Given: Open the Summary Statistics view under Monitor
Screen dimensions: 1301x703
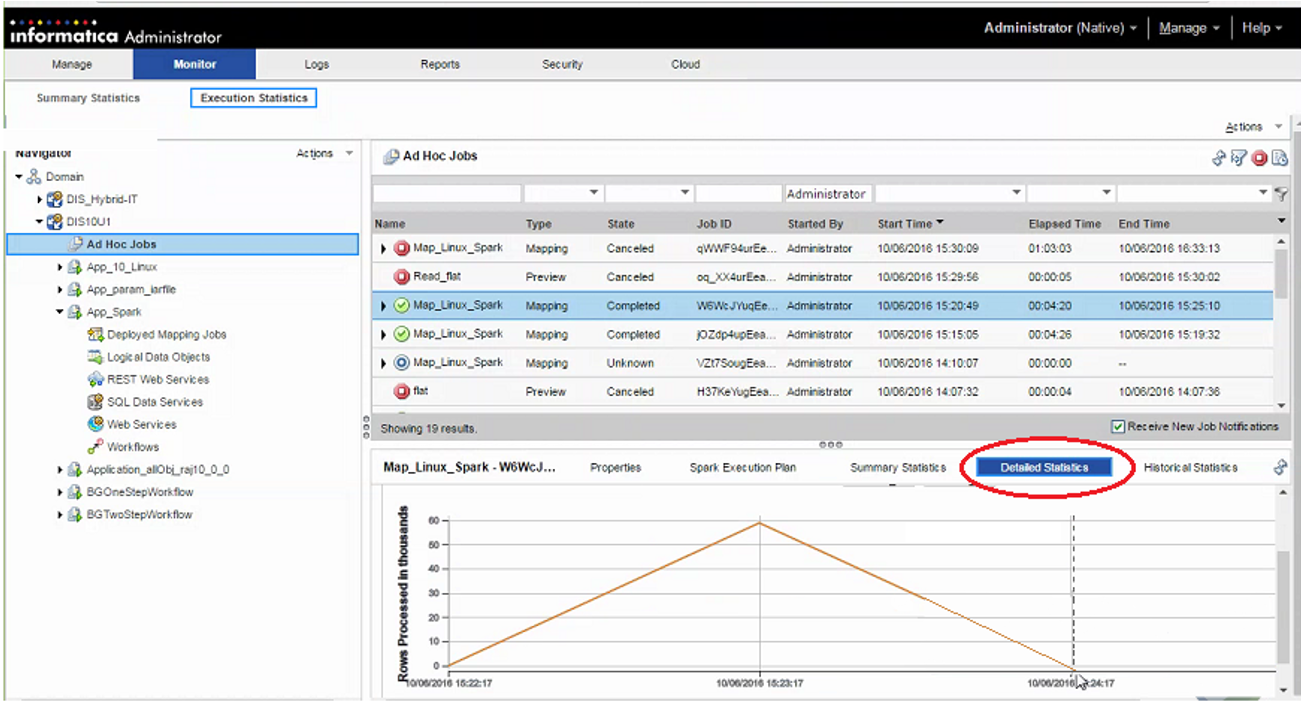Looking at the screenshot, I should point(88,98).
